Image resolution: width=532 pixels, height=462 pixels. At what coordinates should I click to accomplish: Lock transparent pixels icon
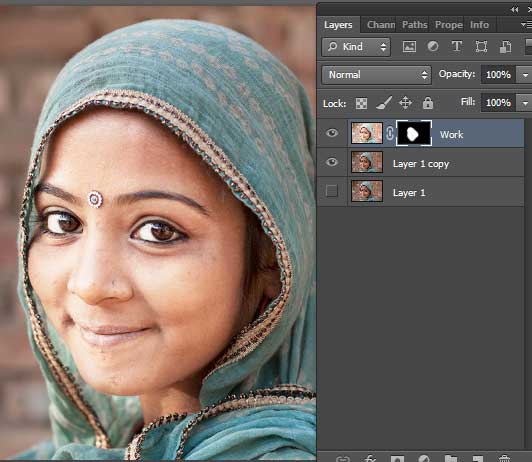click(x=361, y=103)
